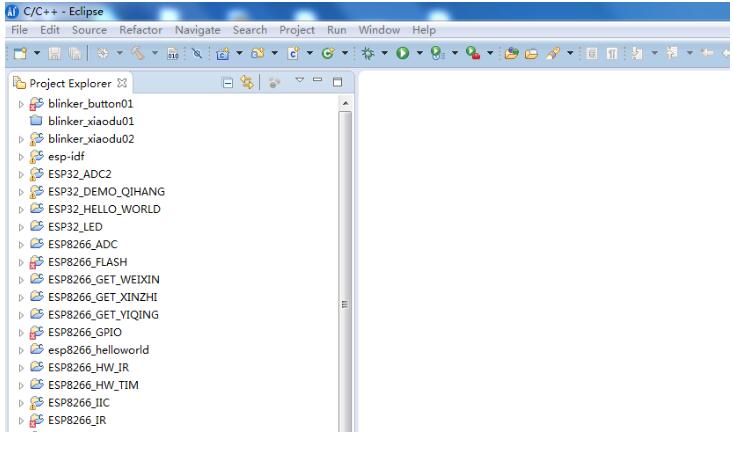Image resolution: width=733 pixels, height=451 pixels.
Task: Expand the ESP8266_GPIO project node
Action: tap(21, 333)
